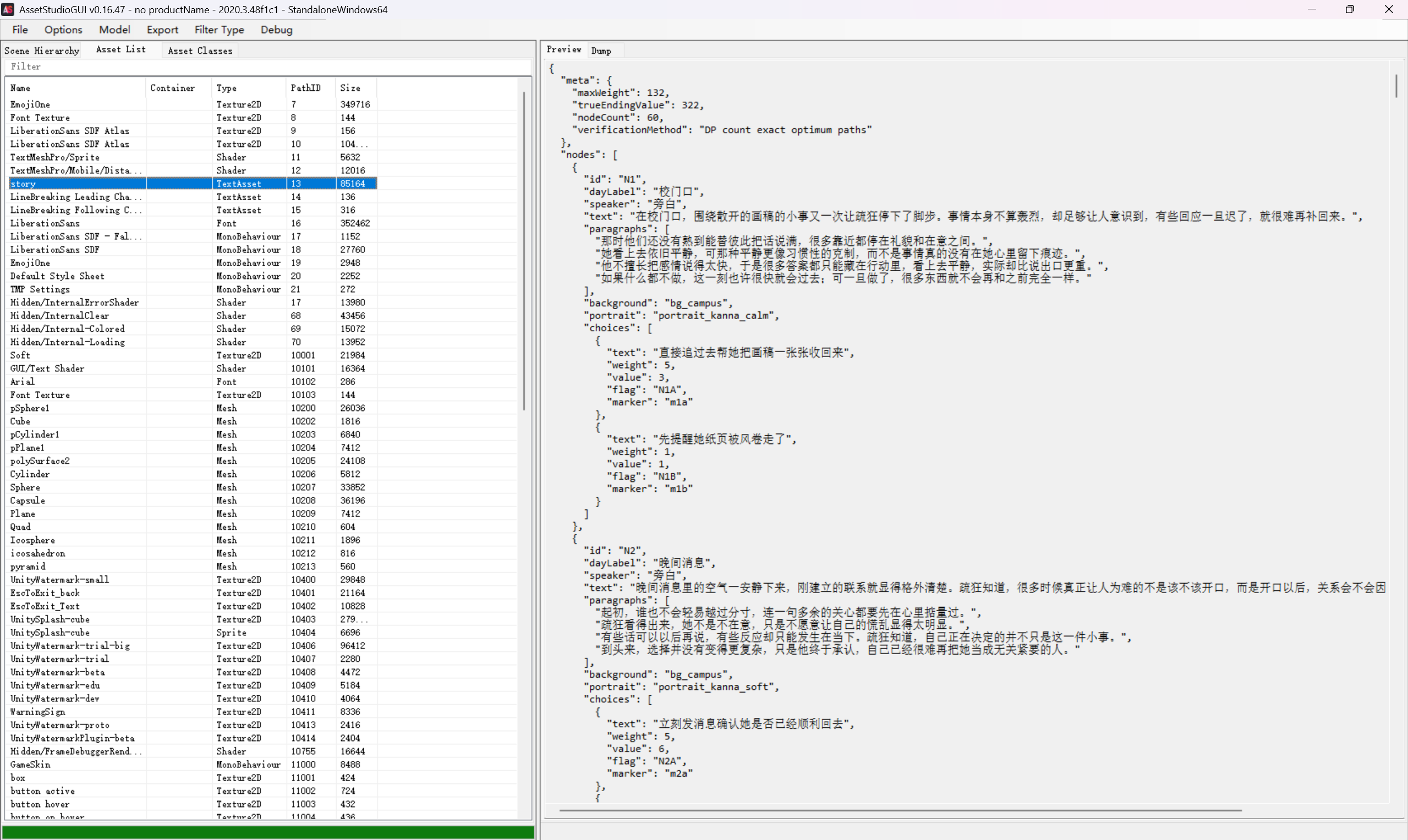Sort assets by the Size column header
The height and width of the screenshot is (840, 1408).
[350, 87]
